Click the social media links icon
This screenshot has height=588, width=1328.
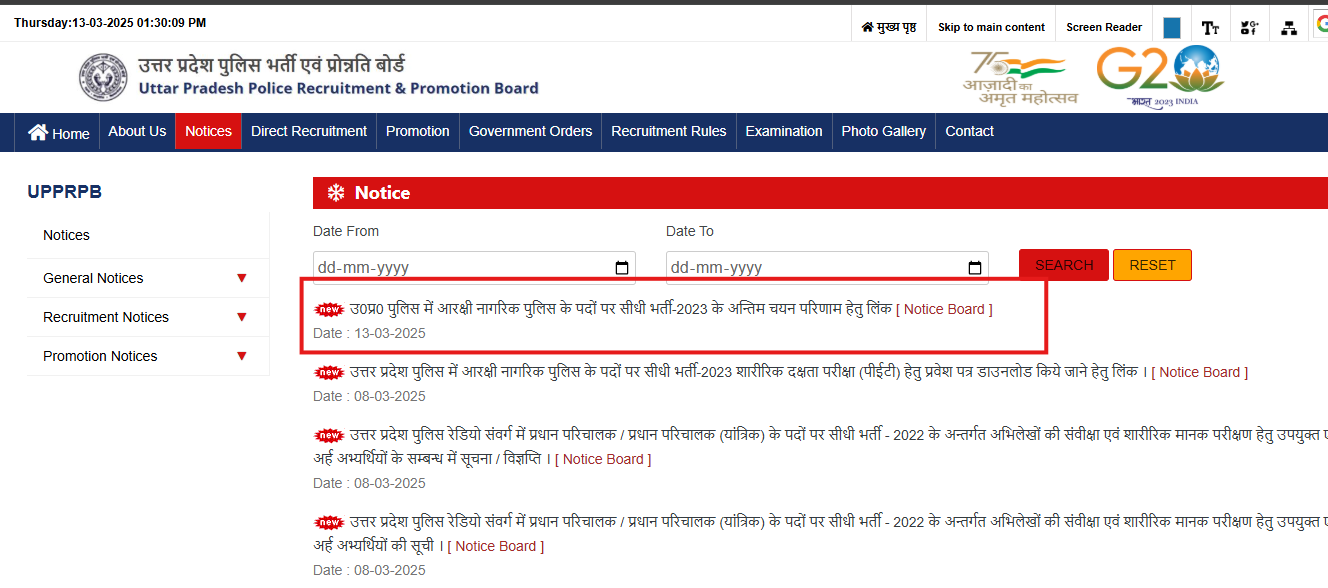(x=1249, y=24)
